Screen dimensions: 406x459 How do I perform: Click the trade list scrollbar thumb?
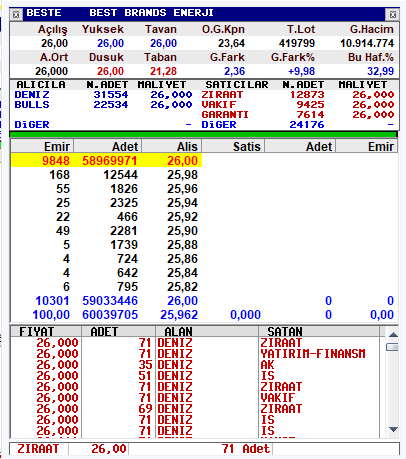(392, 347)
